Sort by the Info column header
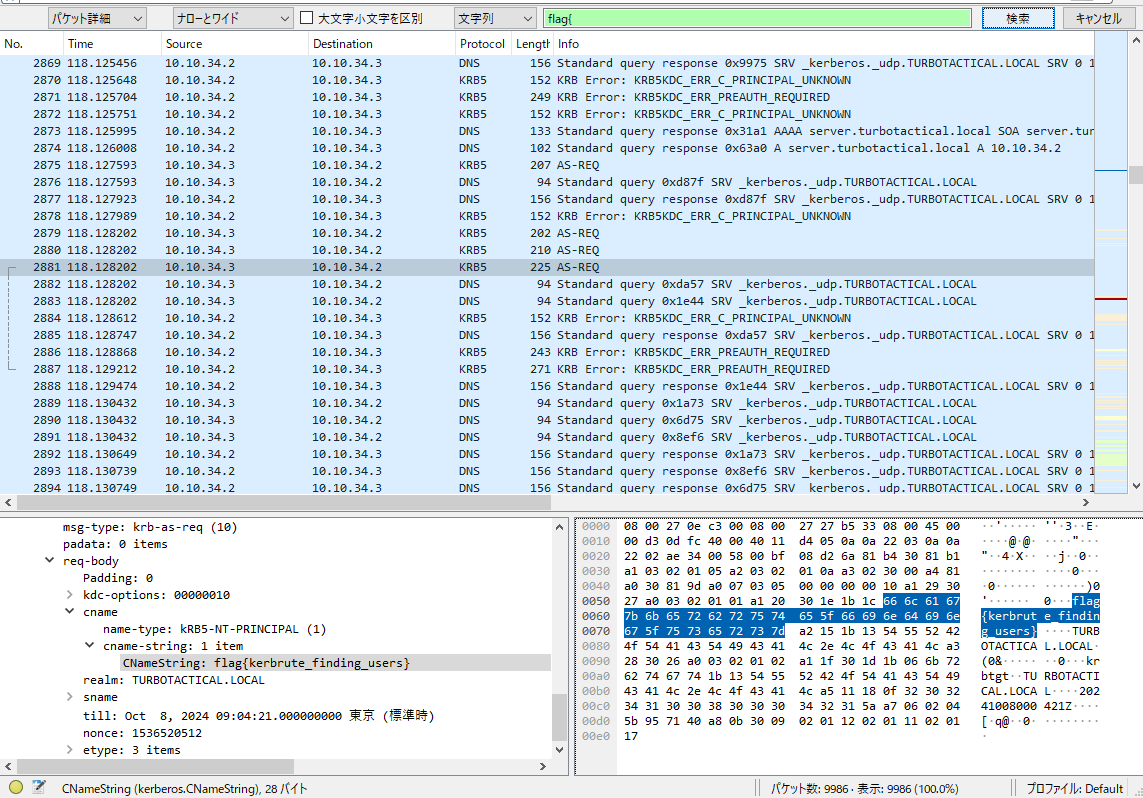The height and width of the screenshot is (798, 1143). pos(824,44)
